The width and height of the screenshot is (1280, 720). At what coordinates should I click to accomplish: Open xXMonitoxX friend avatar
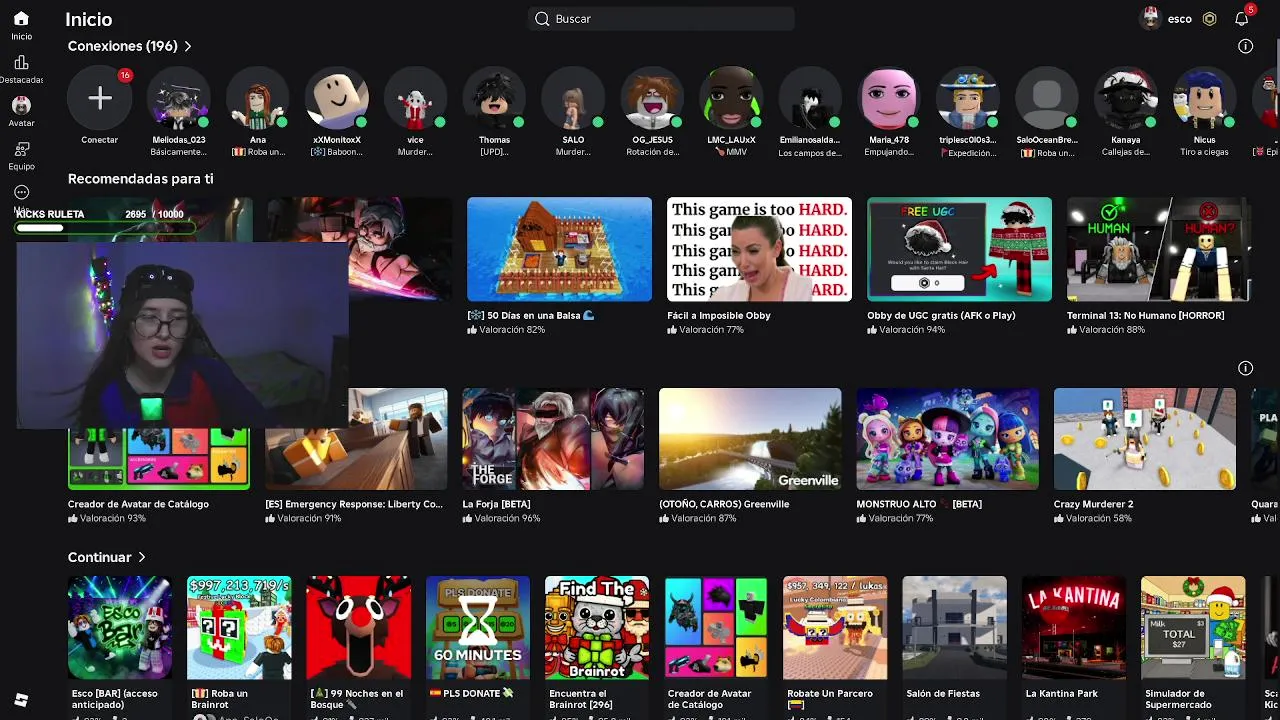point(336,98)
